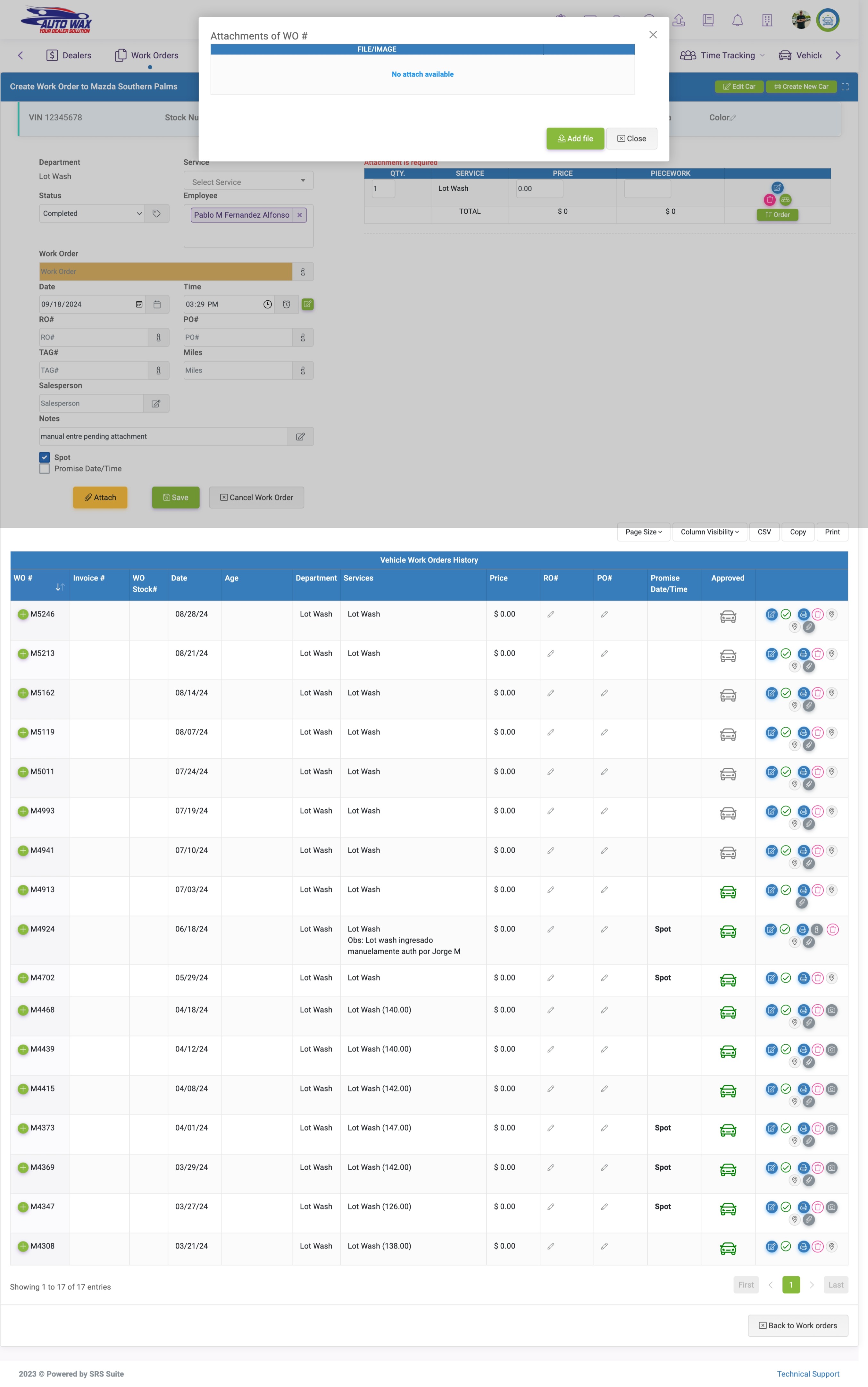This screenshot has width=868, height=1387.
Task: Open the Page Size dropdown
Action: [643, 532]
